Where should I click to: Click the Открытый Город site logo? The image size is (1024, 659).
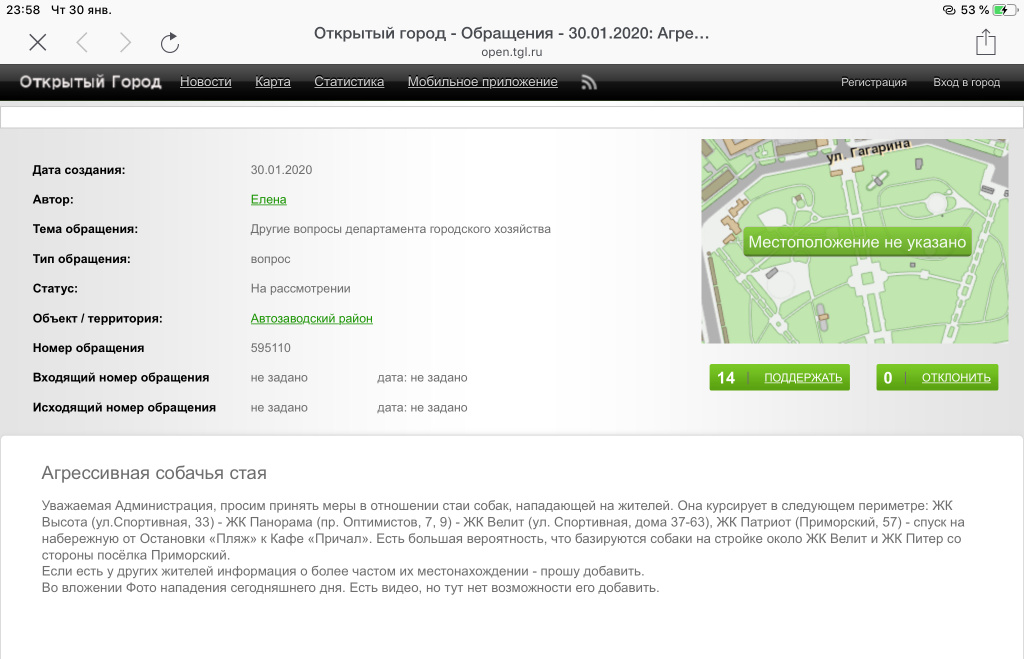tap(90, 82)
